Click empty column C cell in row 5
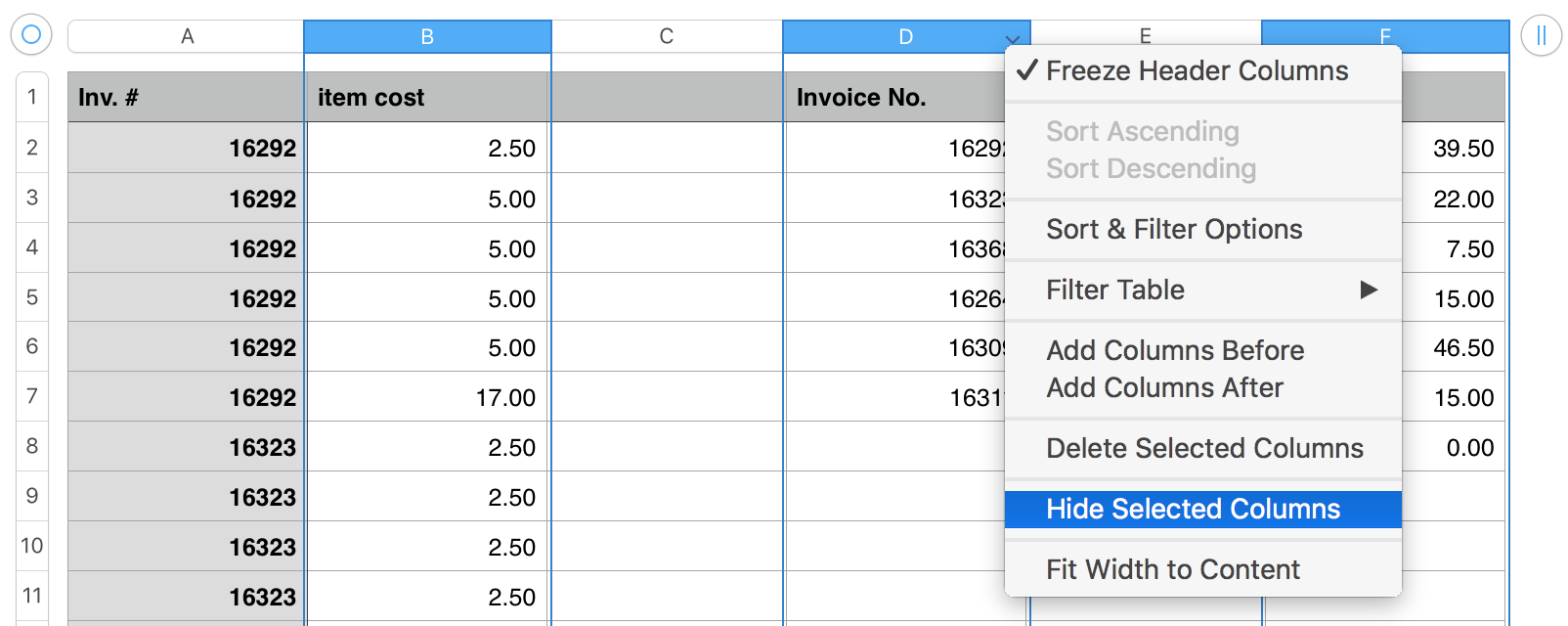 (x=667, y=298)
